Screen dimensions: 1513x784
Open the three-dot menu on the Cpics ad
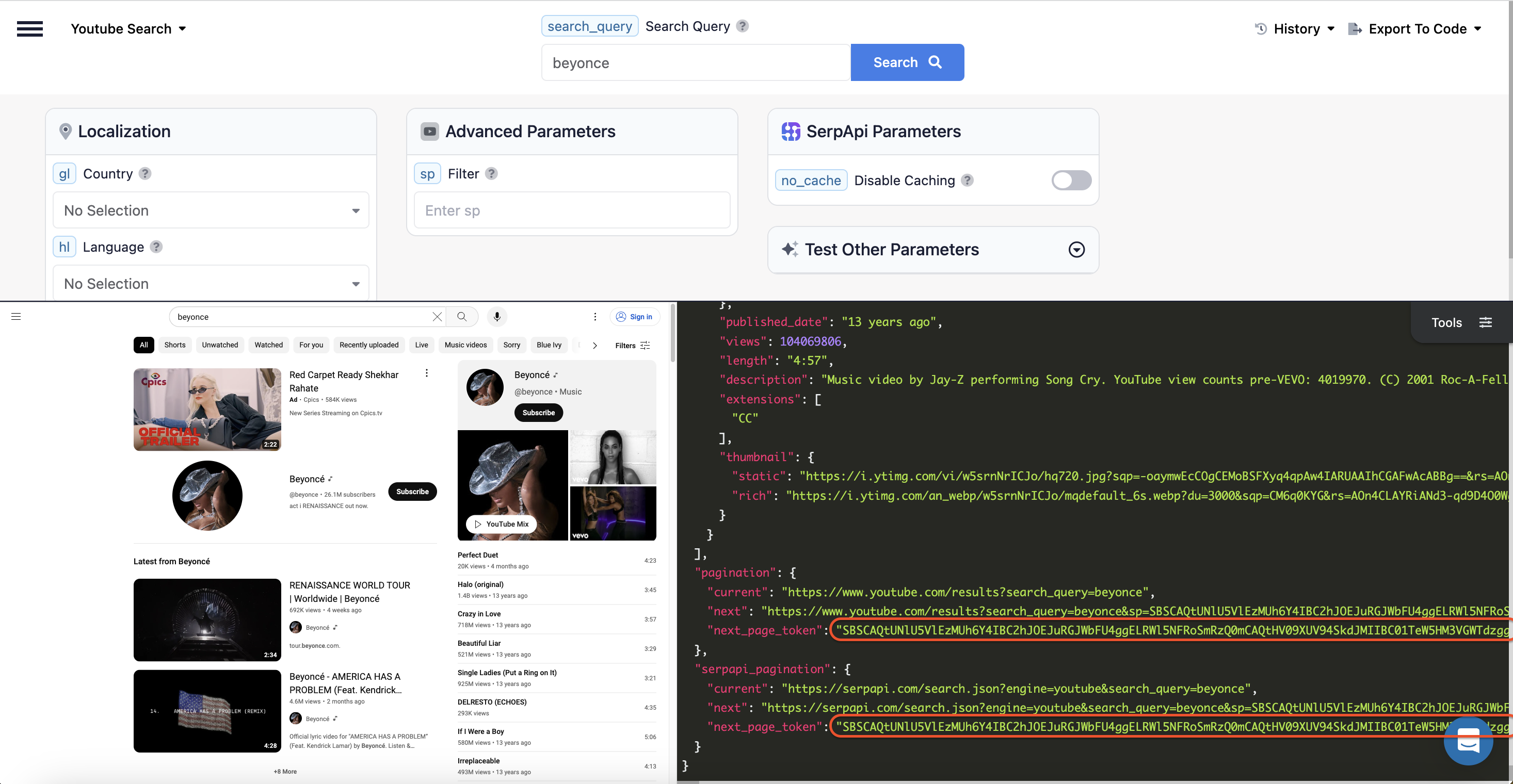point(426,372)
